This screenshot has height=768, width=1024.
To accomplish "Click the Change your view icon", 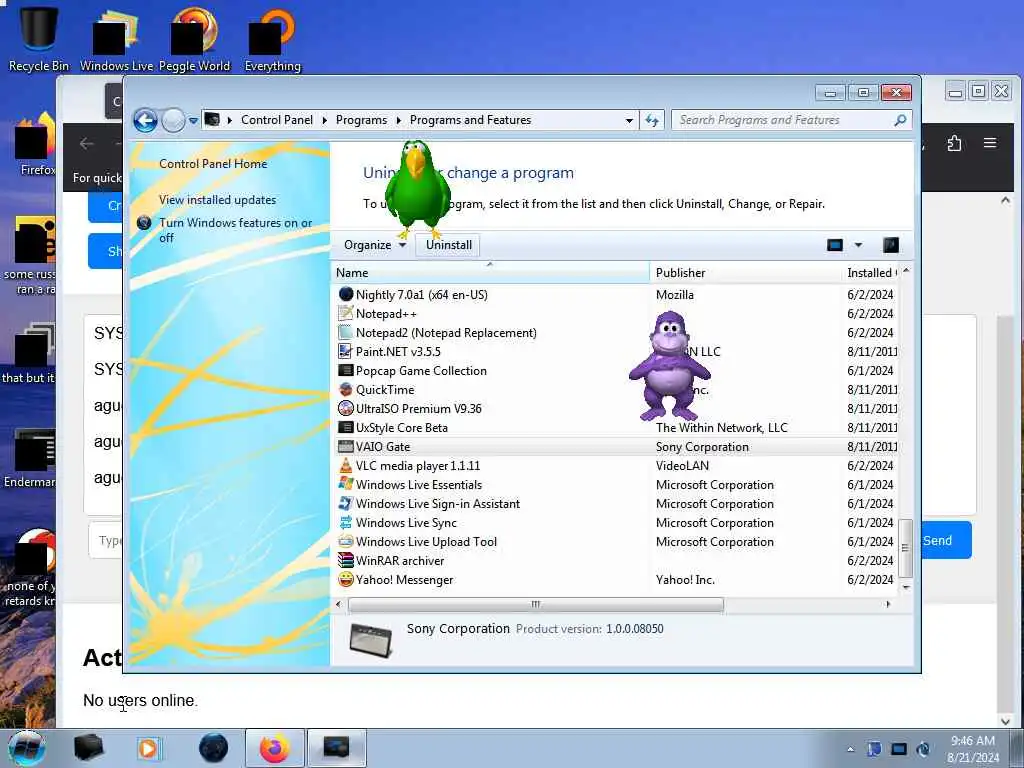I will coord(835,245).
